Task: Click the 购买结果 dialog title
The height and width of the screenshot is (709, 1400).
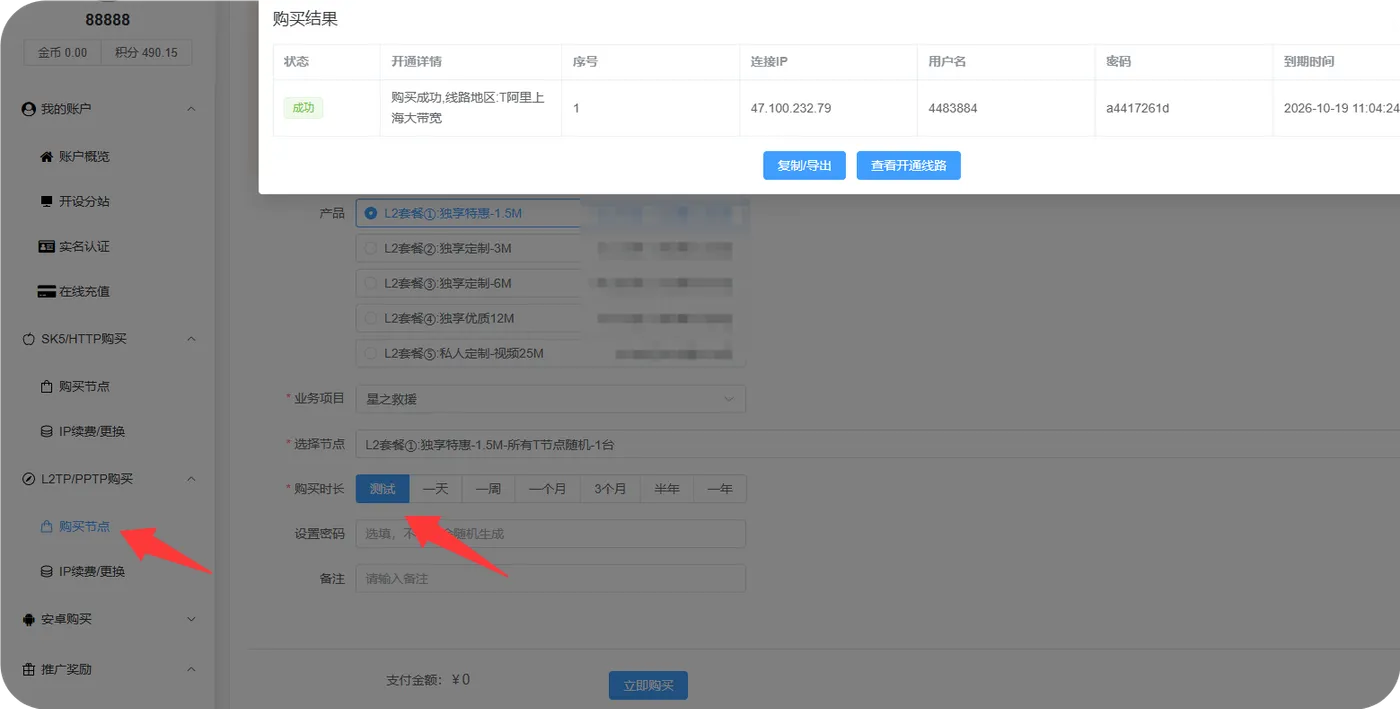Action: 305,19
